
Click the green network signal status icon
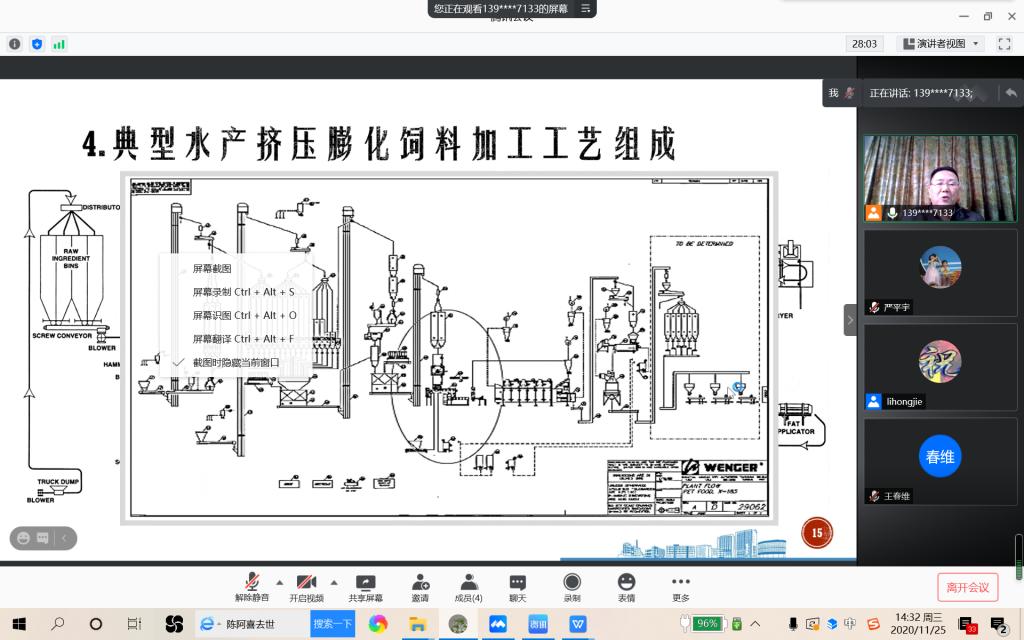pyautogui.click(x=59, y=44)
